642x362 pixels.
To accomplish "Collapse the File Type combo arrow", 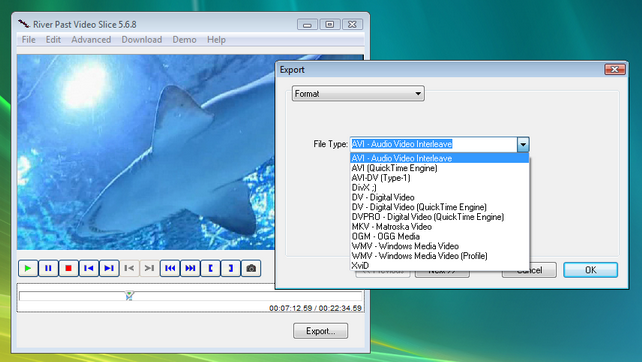I will (523, 145).
